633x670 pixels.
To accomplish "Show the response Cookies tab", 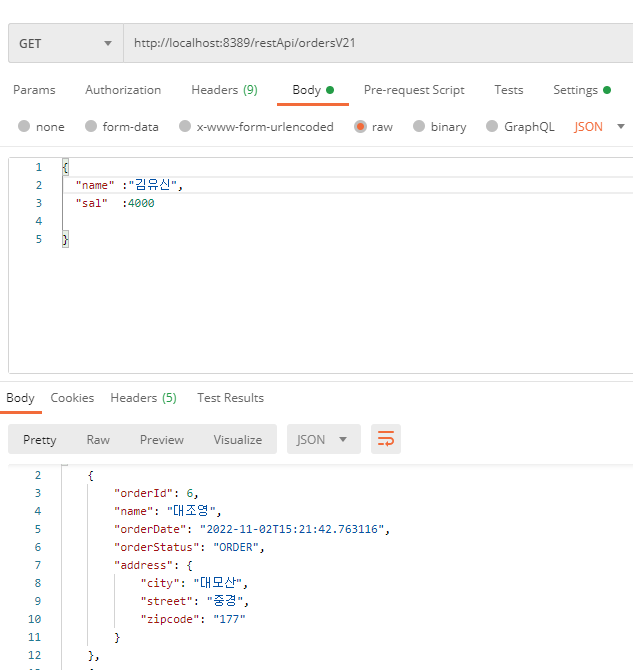I will (72, 398).
